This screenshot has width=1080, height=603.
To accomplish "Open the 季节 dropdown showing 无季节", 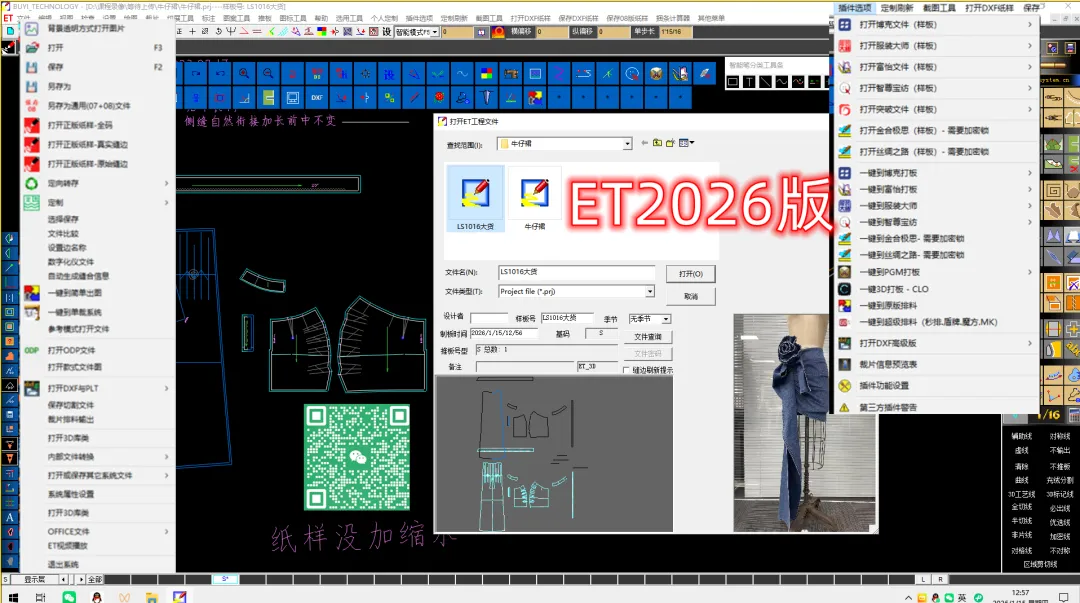I will [x=666, y=319].
